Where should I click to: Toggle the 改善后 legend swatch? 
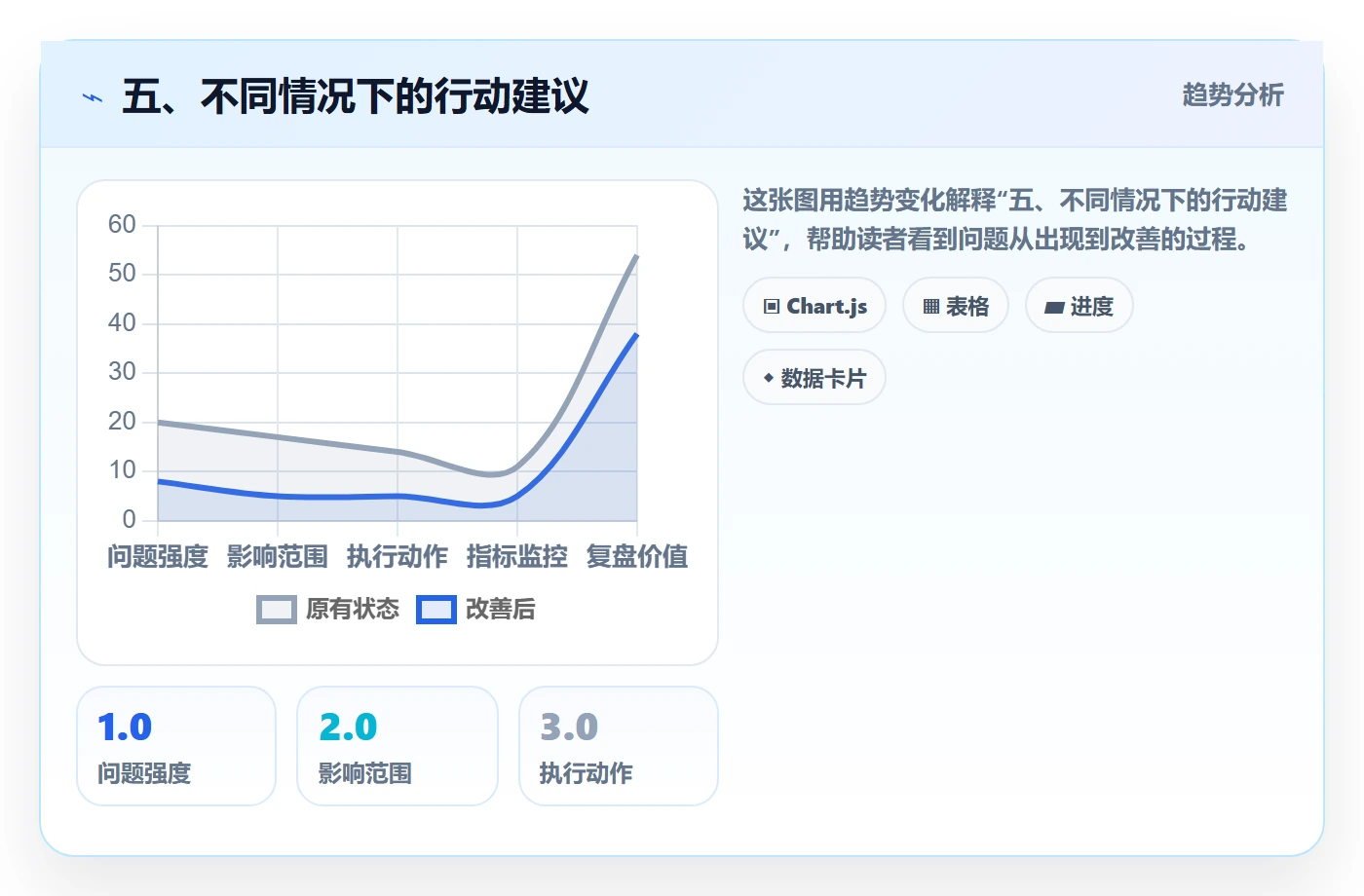point(436,610)
